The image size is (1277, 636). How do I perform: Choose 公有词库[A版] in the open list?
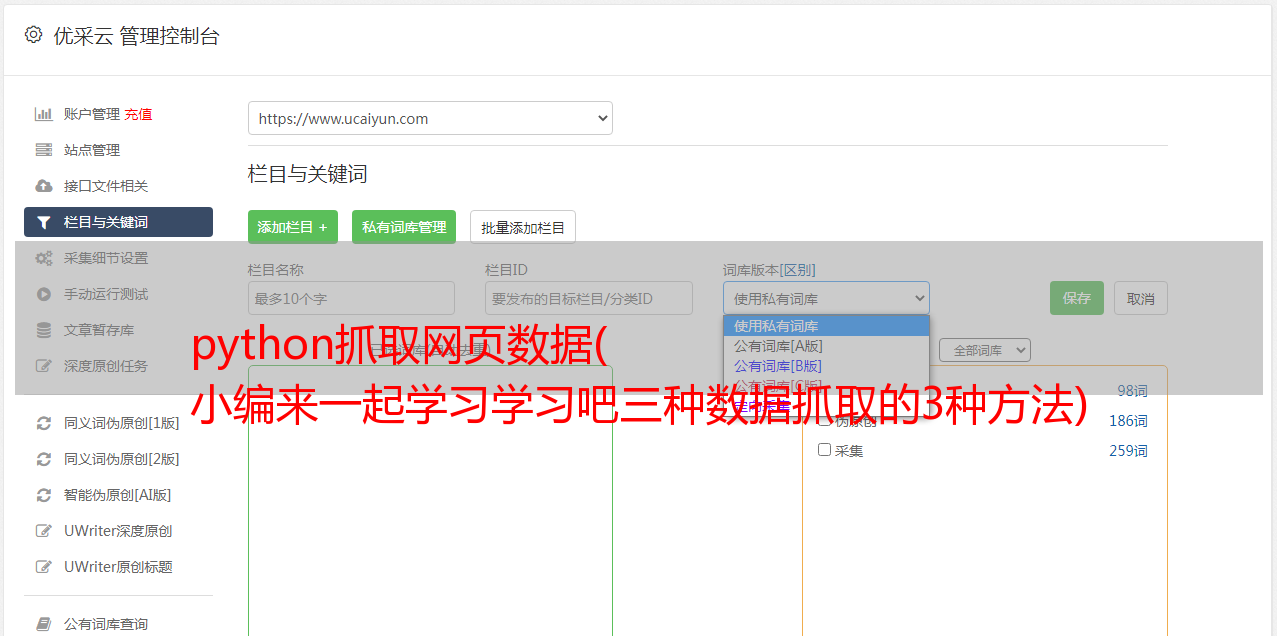826,346
